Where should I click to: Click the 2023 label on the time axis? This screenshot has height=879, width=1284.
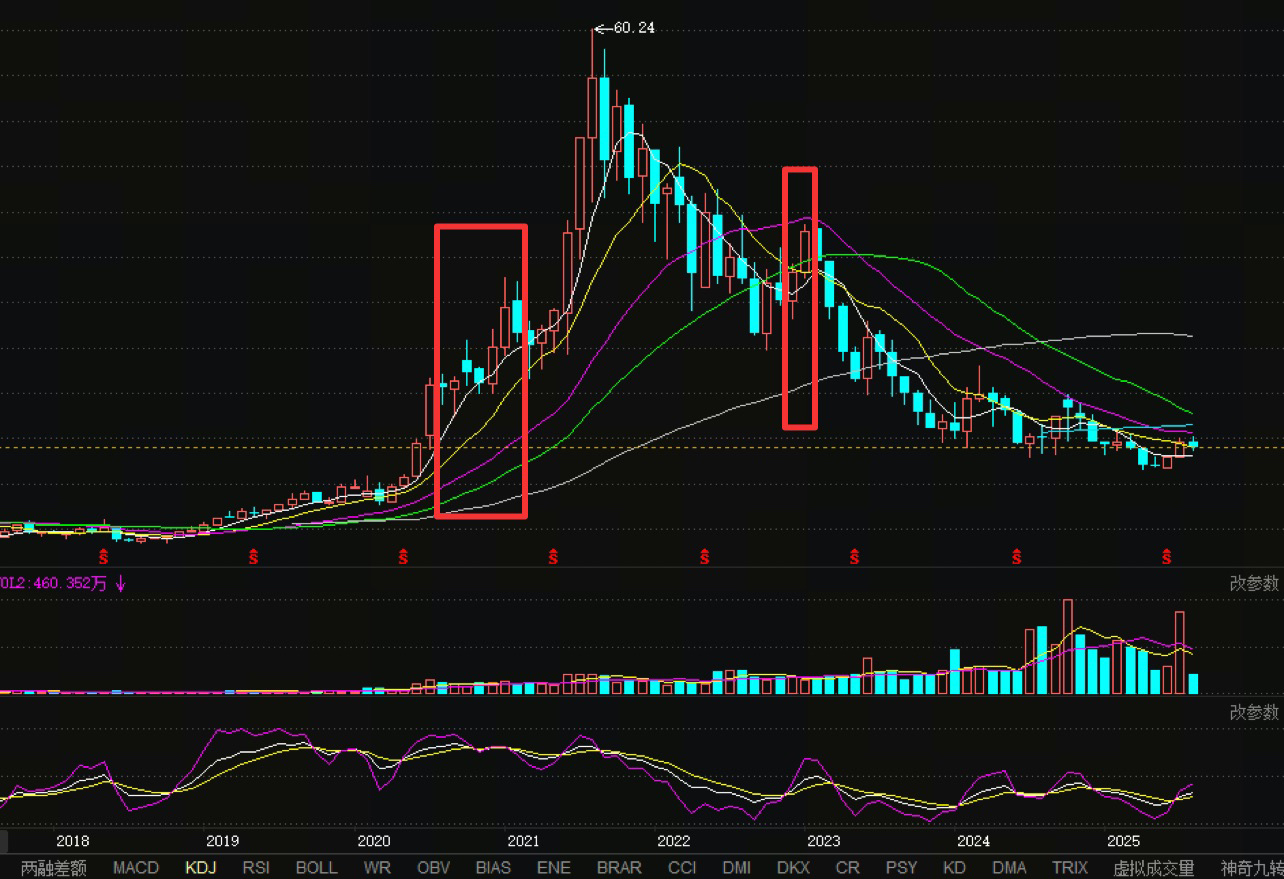click(824, 841)
